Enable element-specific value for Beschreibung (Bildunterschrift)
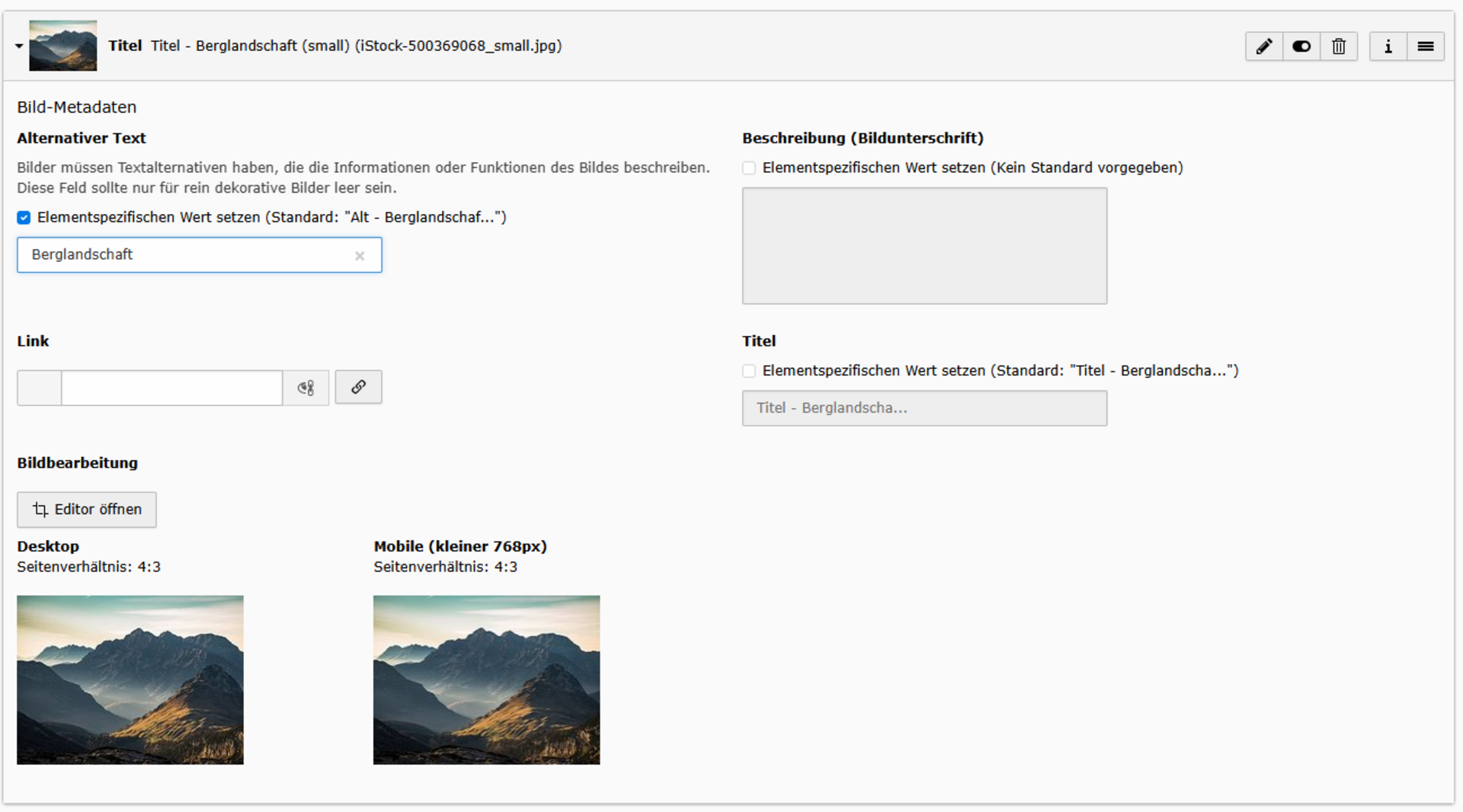The width and height of the screenshot is (1463, 812). (x=749, y=168)
